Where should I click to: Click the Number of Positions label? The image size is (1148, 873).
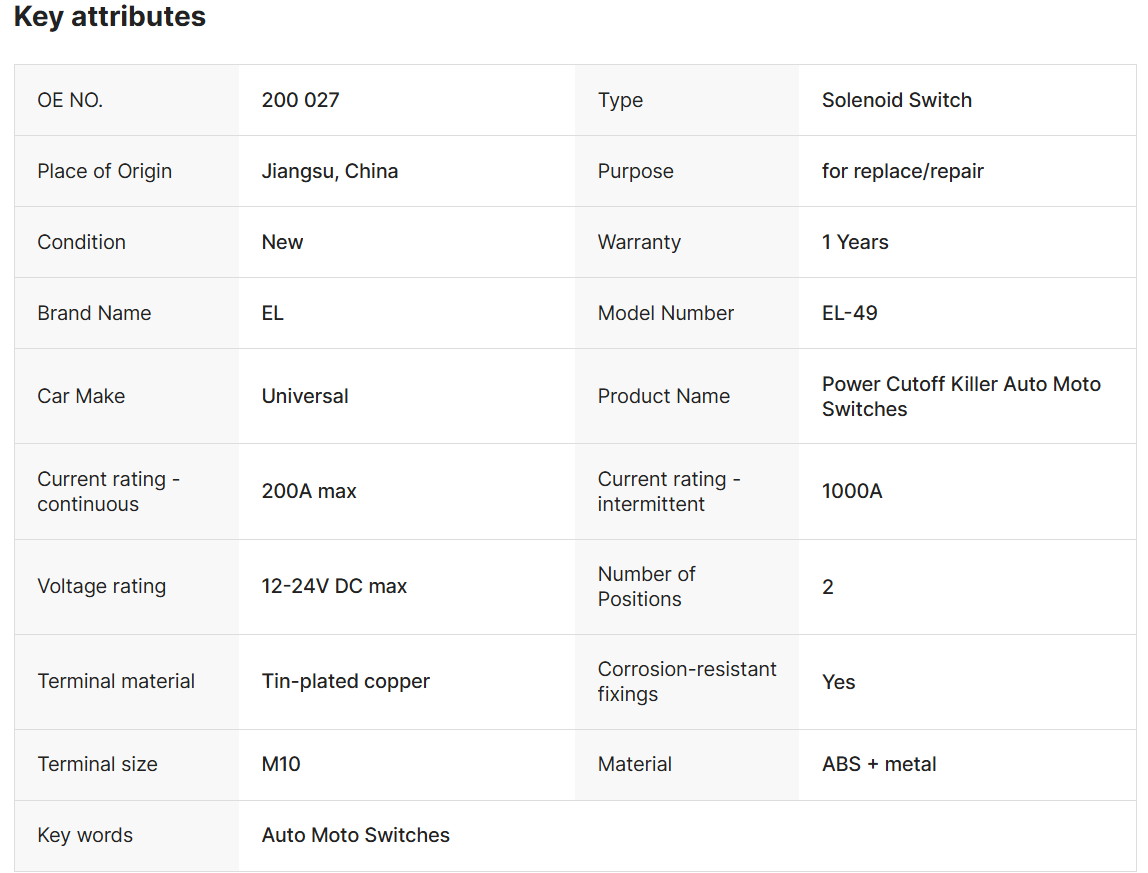pos(646,587)
